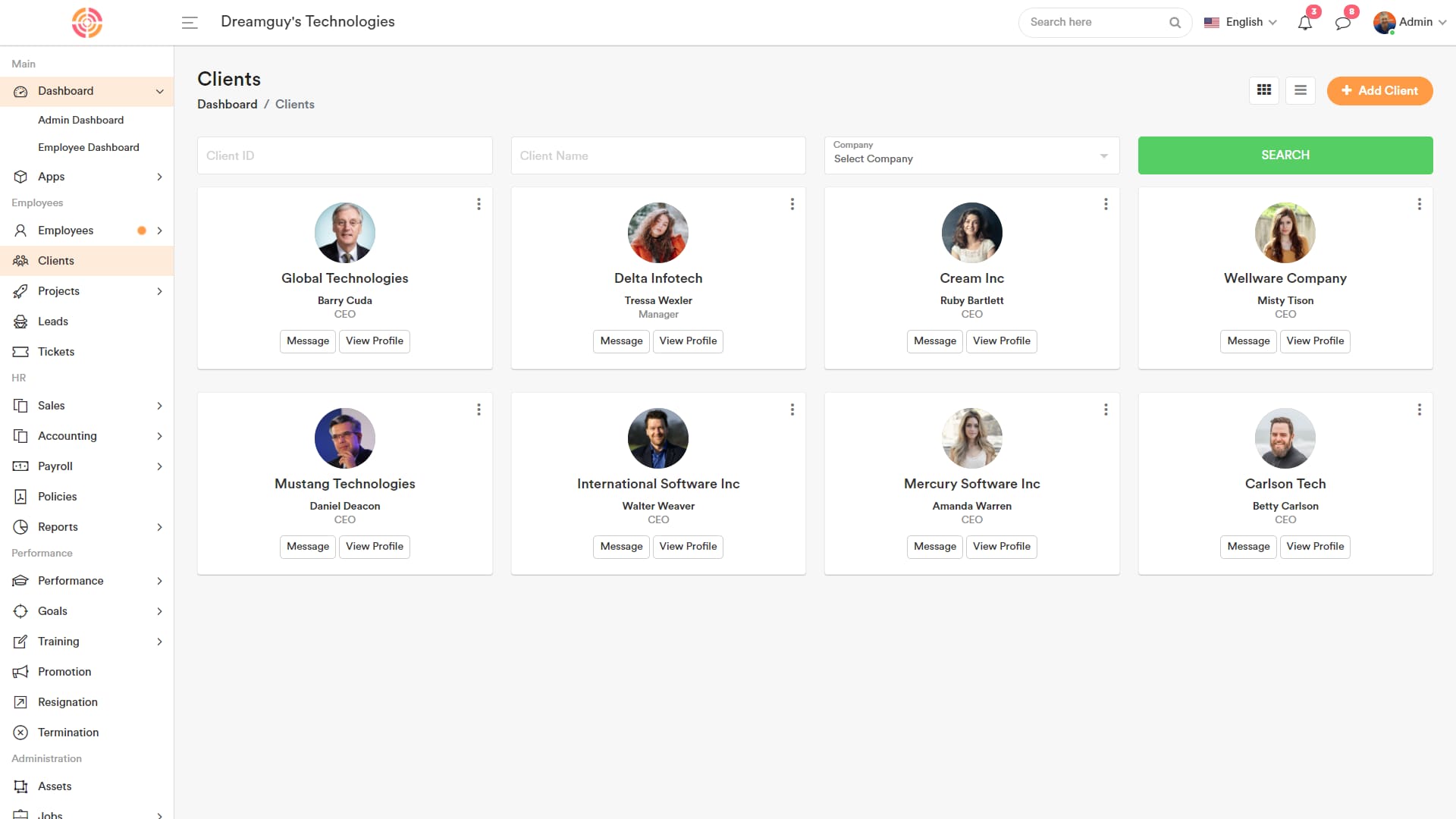Screen dimensions: 1456x819
Task: Open options menu for Delta Infotech card
Action: [792, 204]
